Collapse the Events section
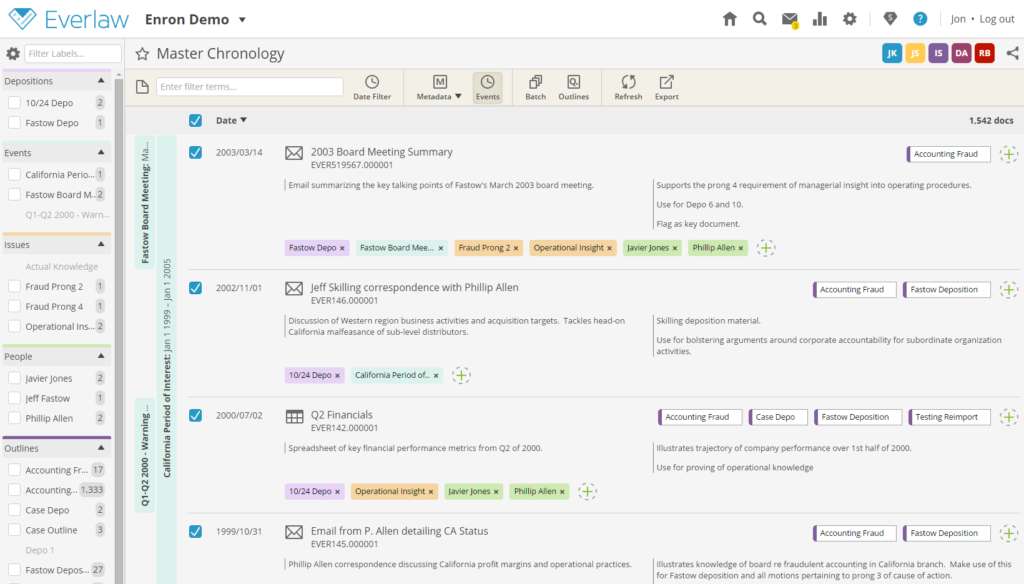The height and width of the screenshot is (584, 1024). (101, 152)
